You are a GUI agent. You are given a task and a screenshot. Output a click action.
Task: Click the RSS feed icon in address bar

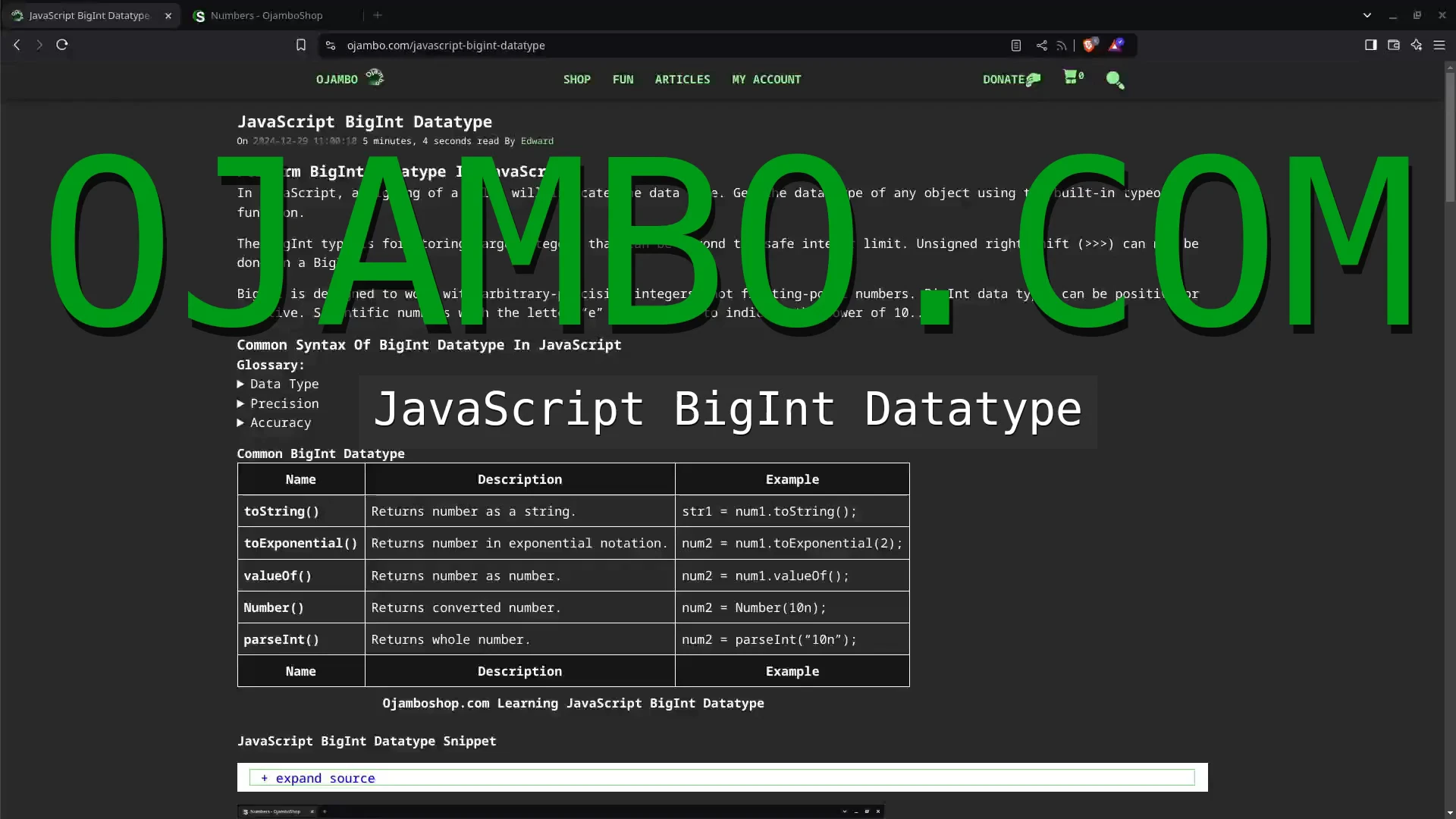click(x=1062, y=45)
